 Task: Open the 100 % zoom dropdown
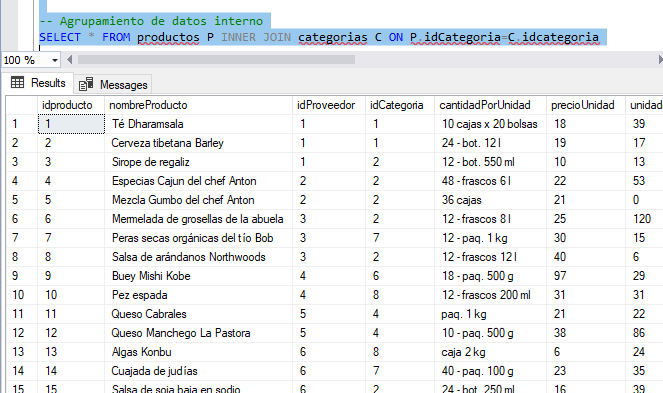point(55,60)
